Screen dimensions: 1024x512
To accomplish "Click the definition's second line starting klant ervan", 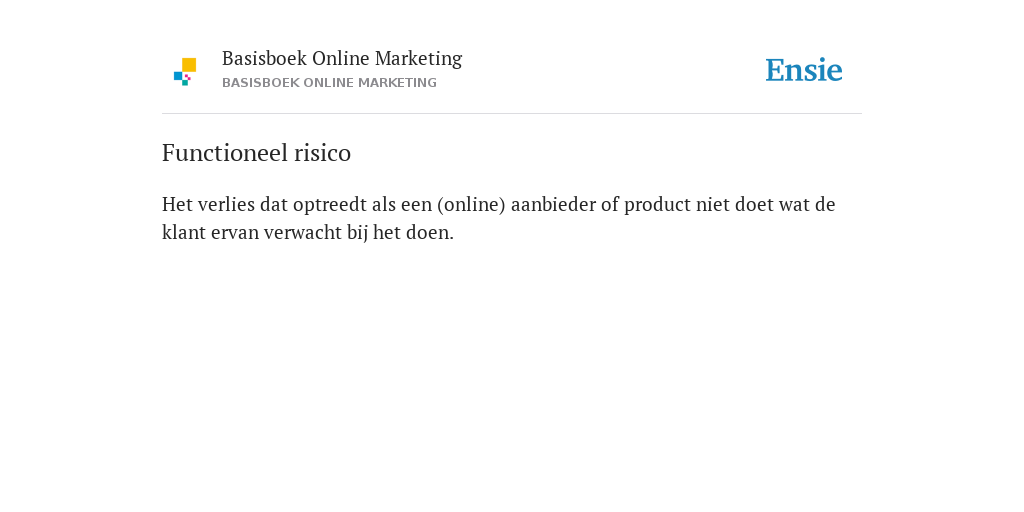I will 308,232.
